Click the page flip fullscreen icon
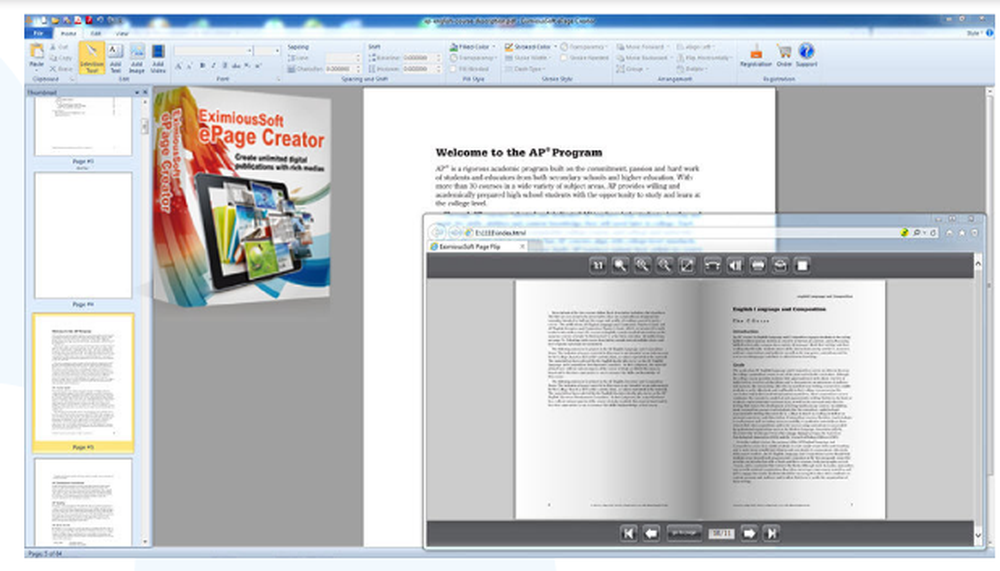This screenshot has height=571, width=1000. [x=687, y=265]
